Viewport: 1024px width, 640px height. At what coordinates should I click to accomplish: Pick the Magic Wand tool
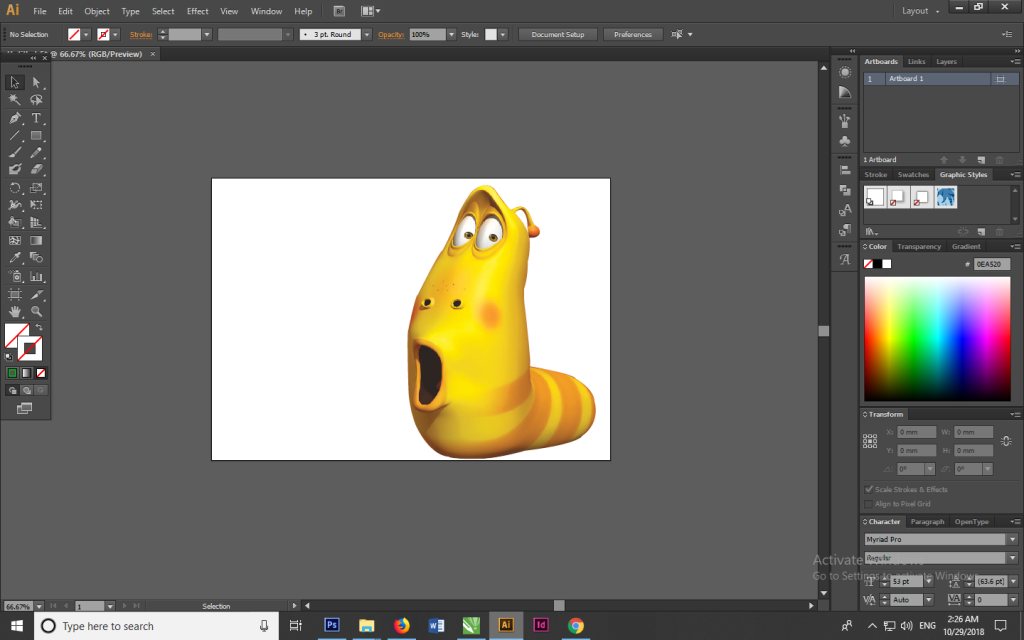(x=15, y=100)
